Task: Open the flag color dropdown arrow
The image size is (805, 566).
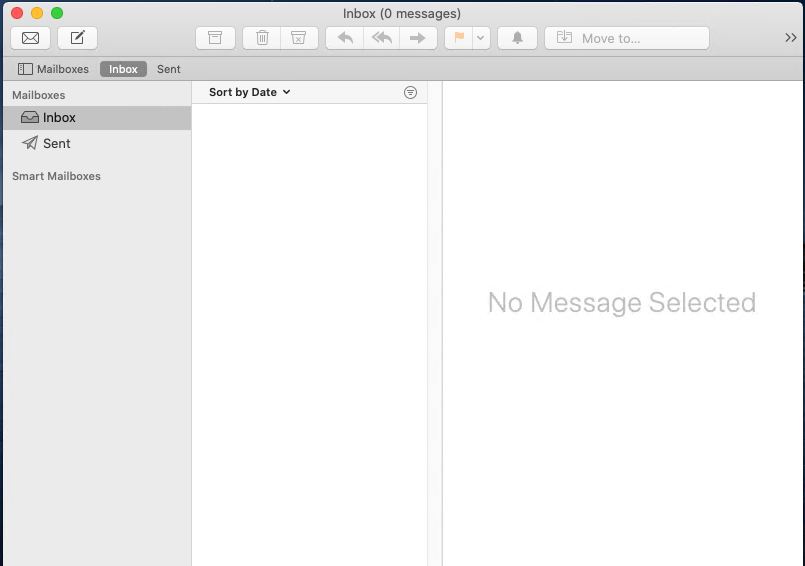Action: pyautogui.click(x=481, y=38)
